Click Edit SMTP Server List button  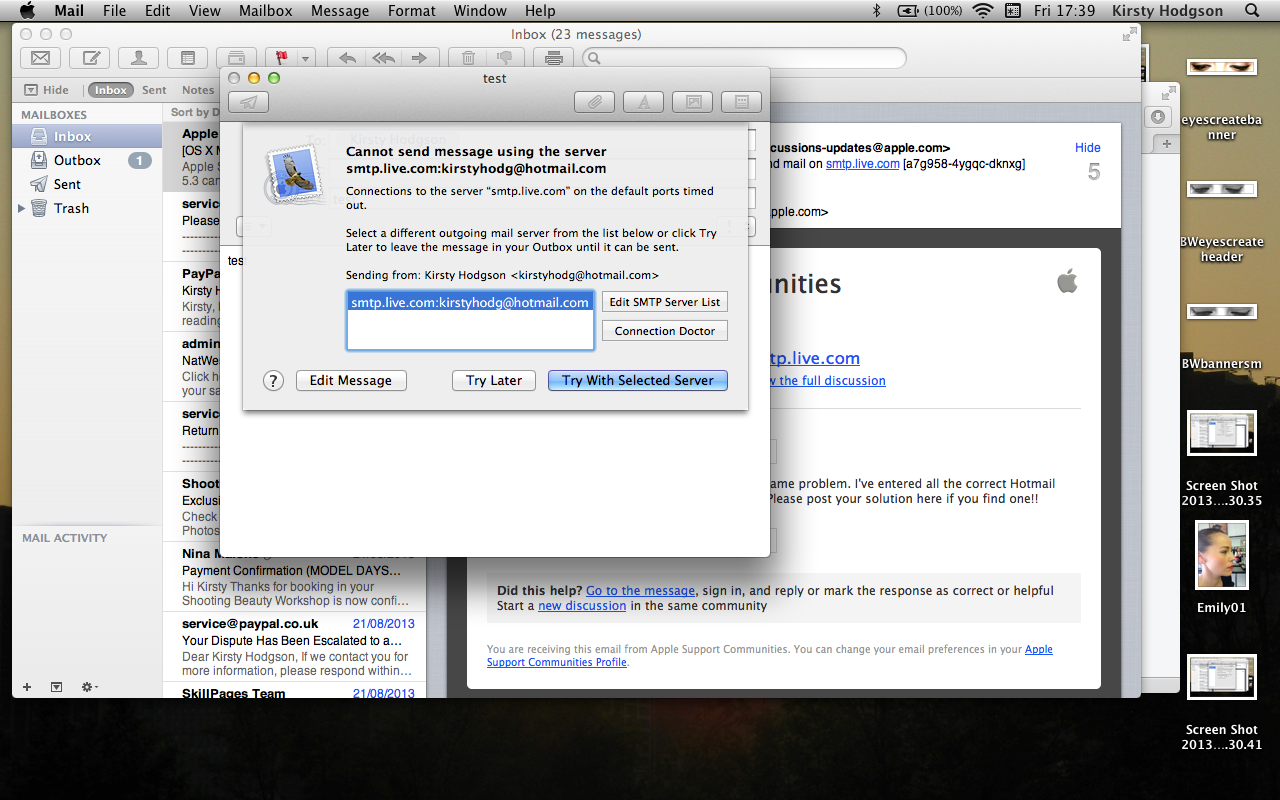coord(665,302)
